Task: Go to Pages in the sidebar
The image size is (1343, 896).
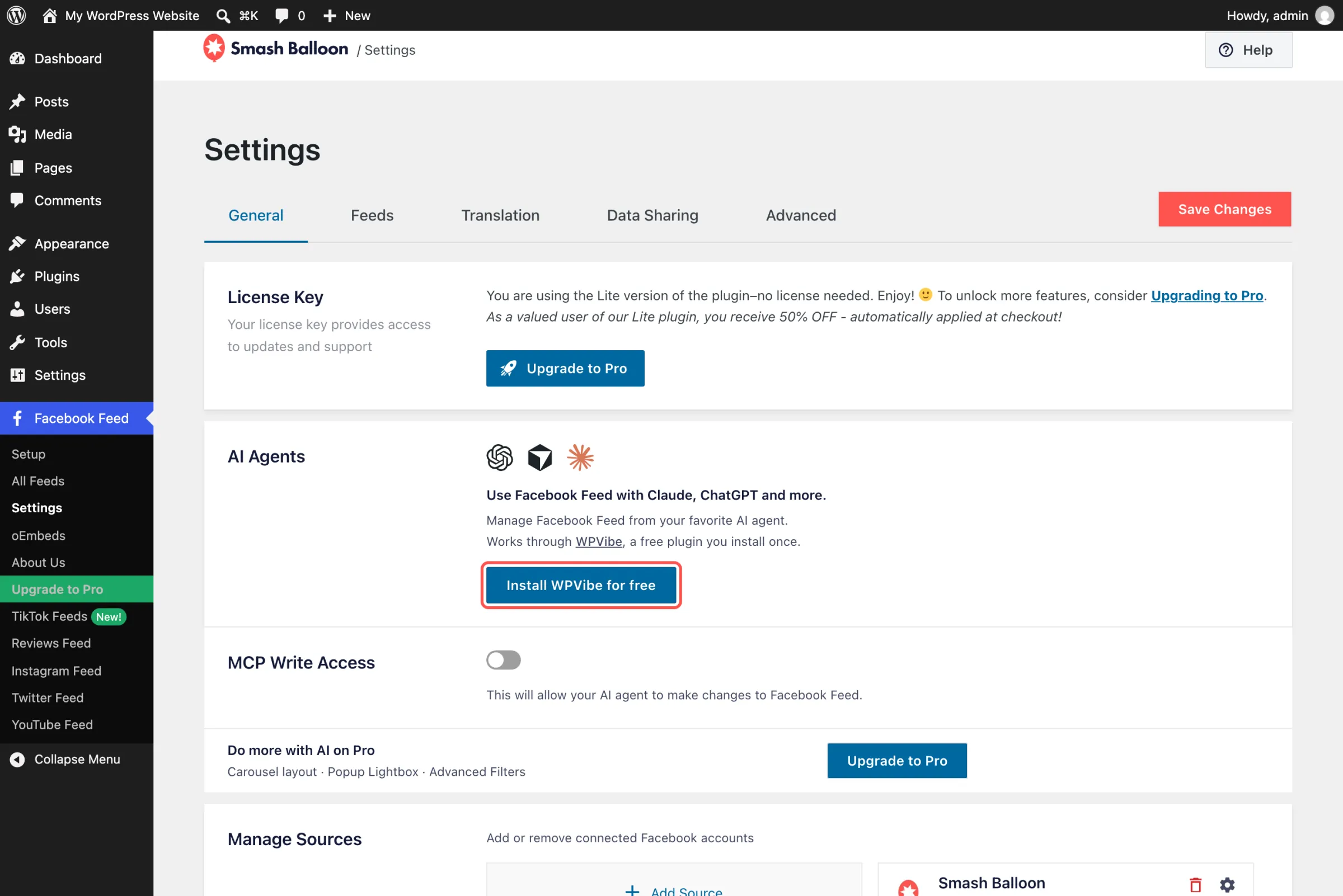Action: click(77, 167)
